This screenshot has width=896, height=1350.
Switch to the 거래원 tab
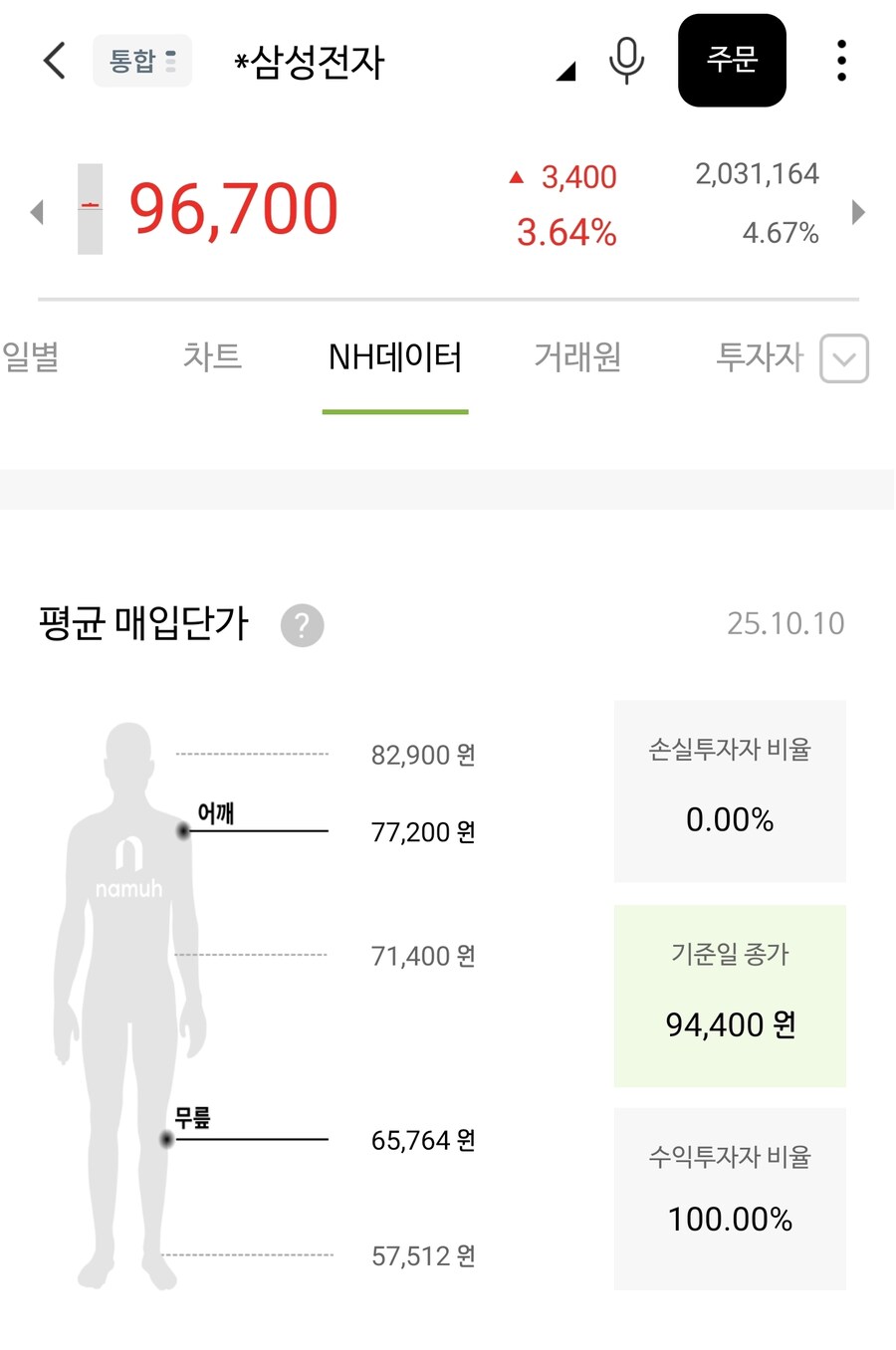(x=577, y=356)
